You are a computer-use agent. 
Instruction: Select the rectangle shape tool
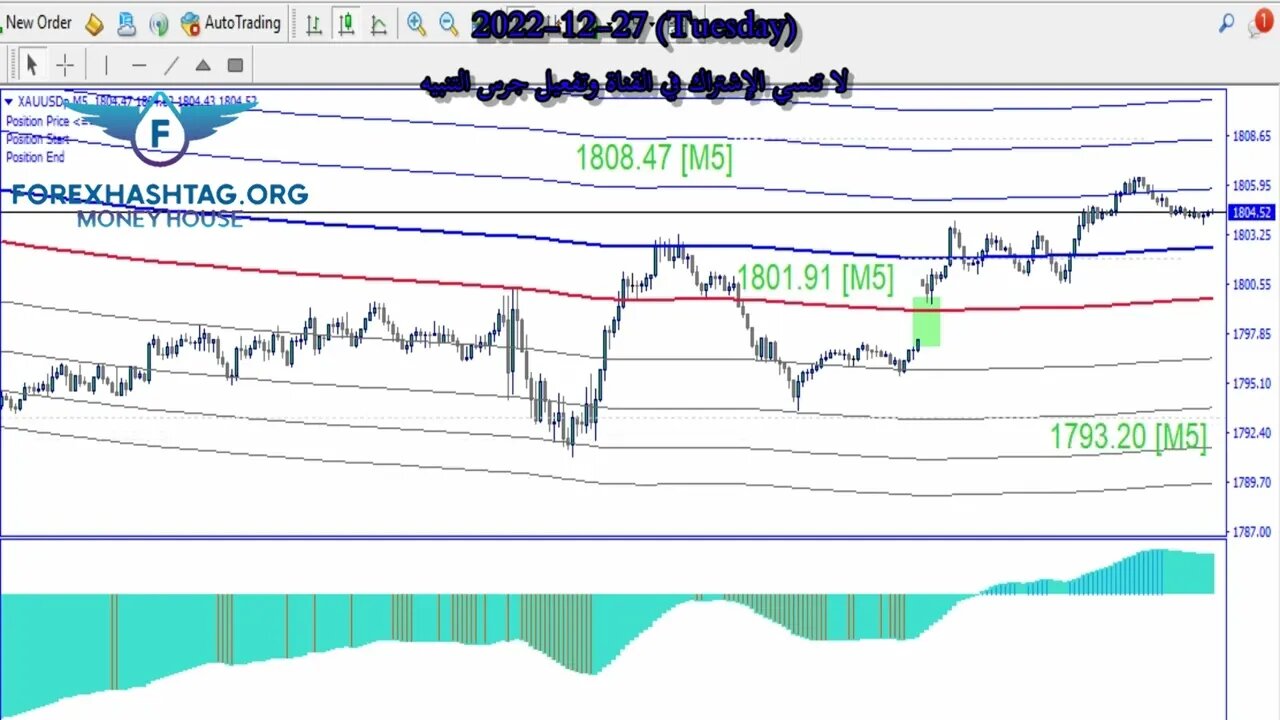[235, 66]
